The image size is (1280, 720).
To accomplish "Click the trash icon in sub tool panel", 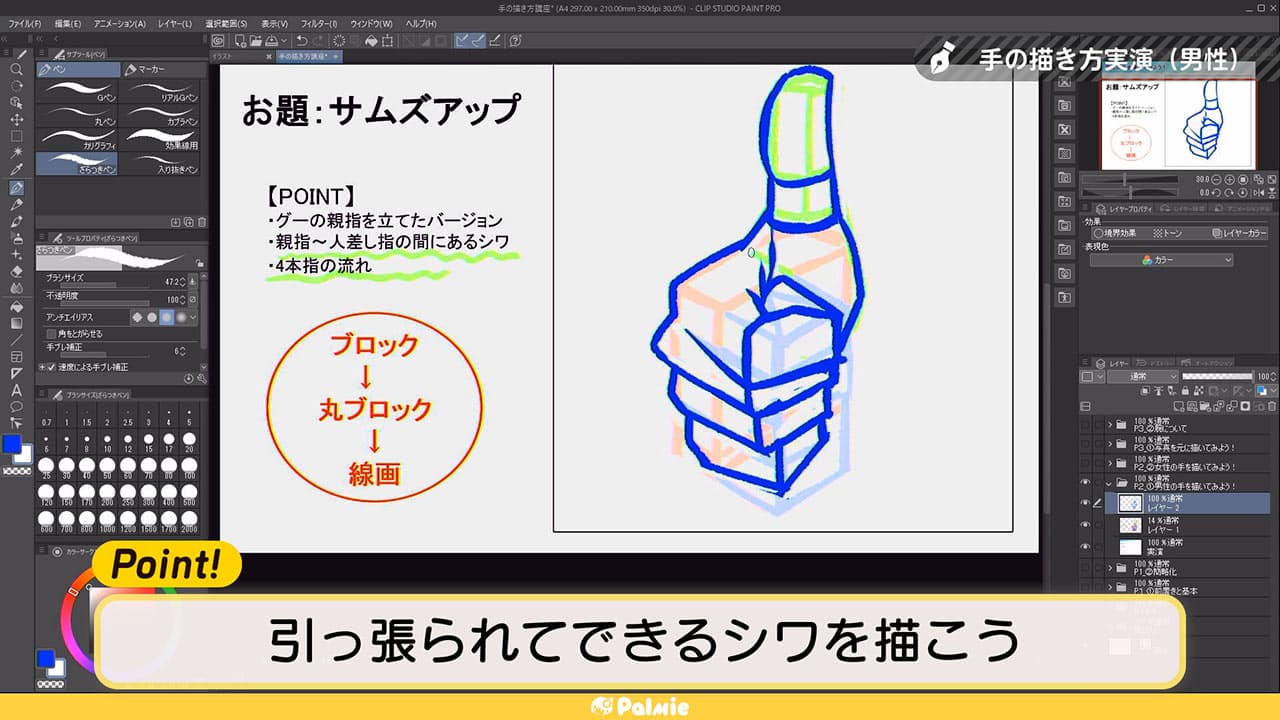I will pos(202,222).
